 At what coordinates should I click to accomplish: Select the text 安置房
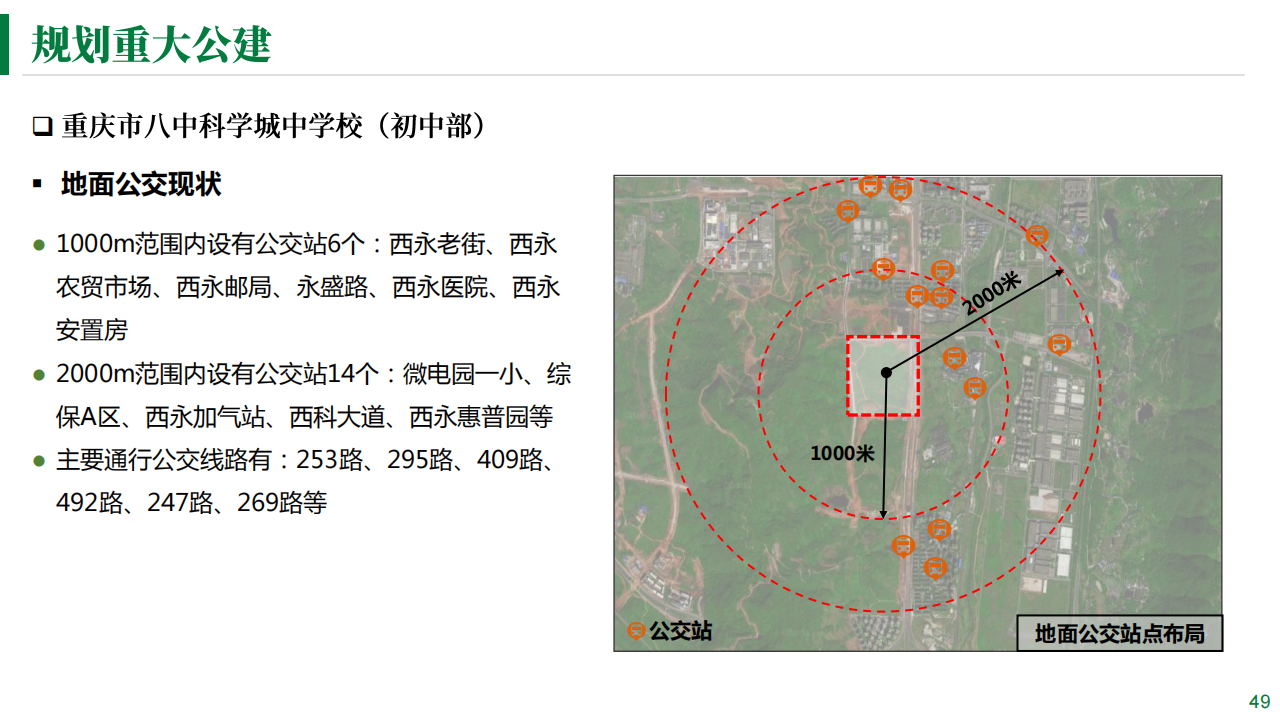coord(92,331)
